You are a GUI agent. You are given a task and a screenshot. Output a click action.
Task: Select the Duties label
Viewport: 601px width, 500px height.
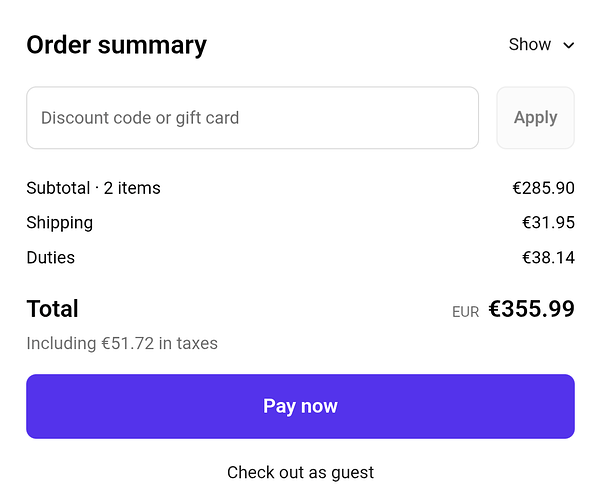click(x=50, y=258)
